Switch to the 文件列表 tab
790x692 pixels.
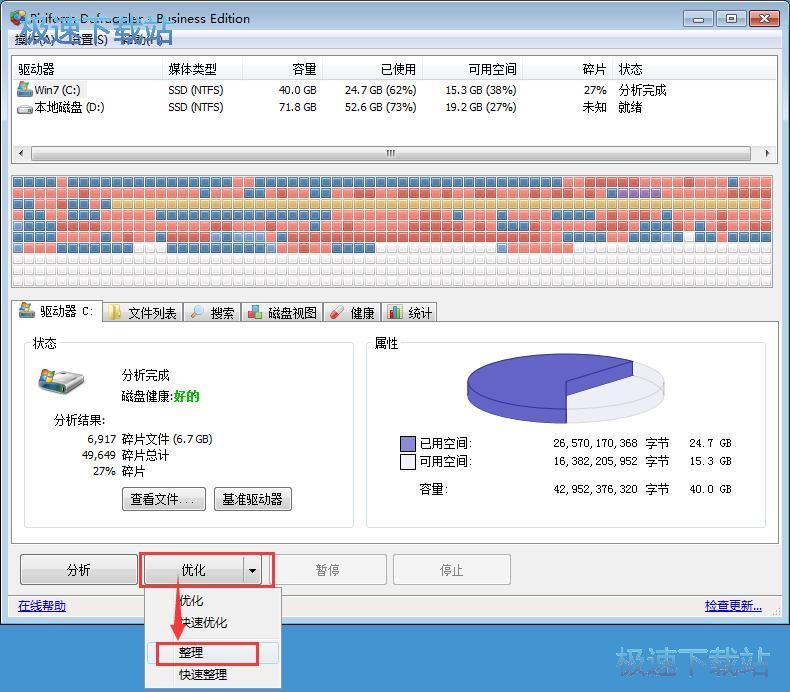pyautogui.click(x=143, y=312)
